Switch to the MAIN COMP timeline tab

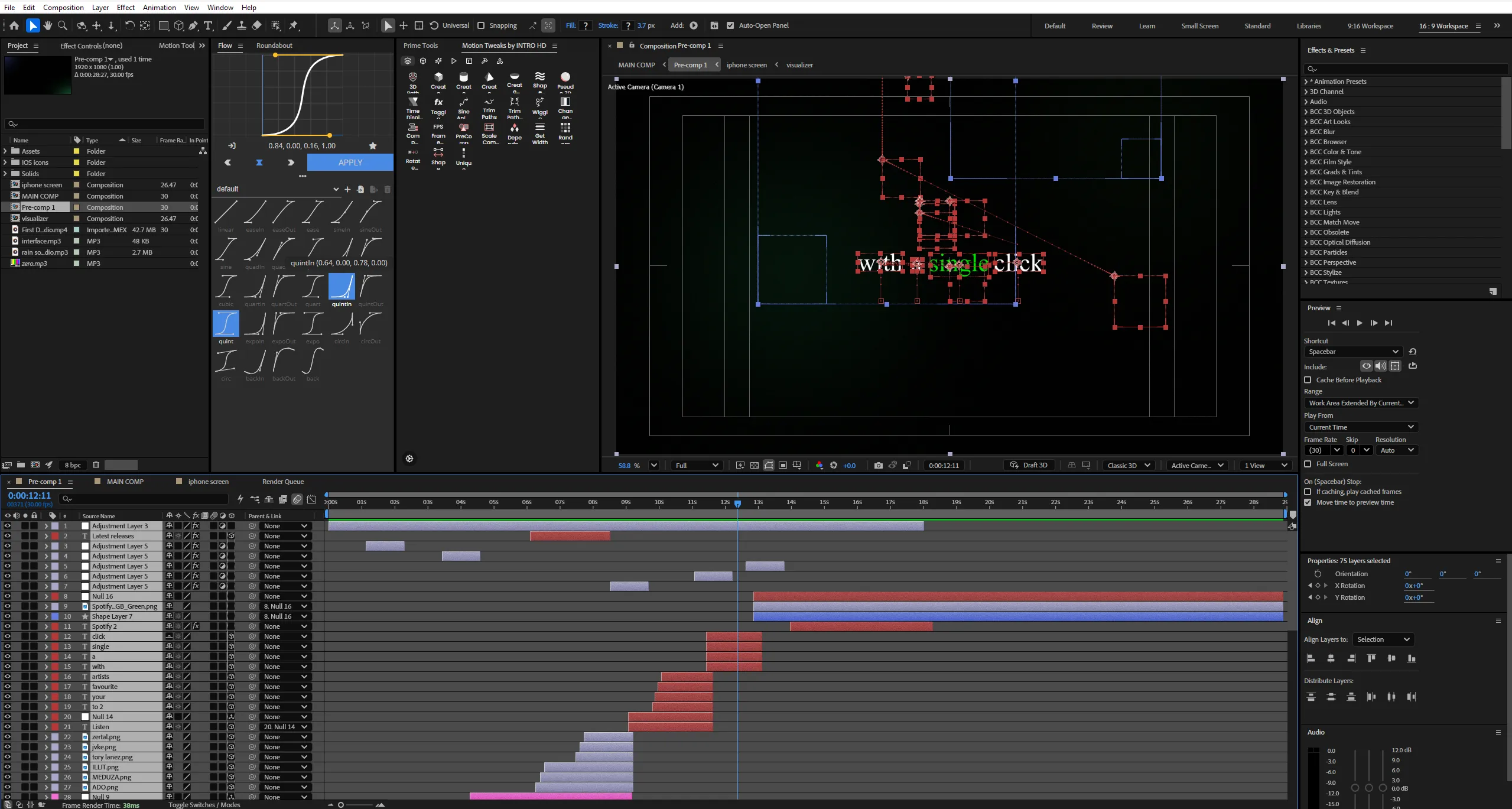pyautogui.click(x=125, y=482)
